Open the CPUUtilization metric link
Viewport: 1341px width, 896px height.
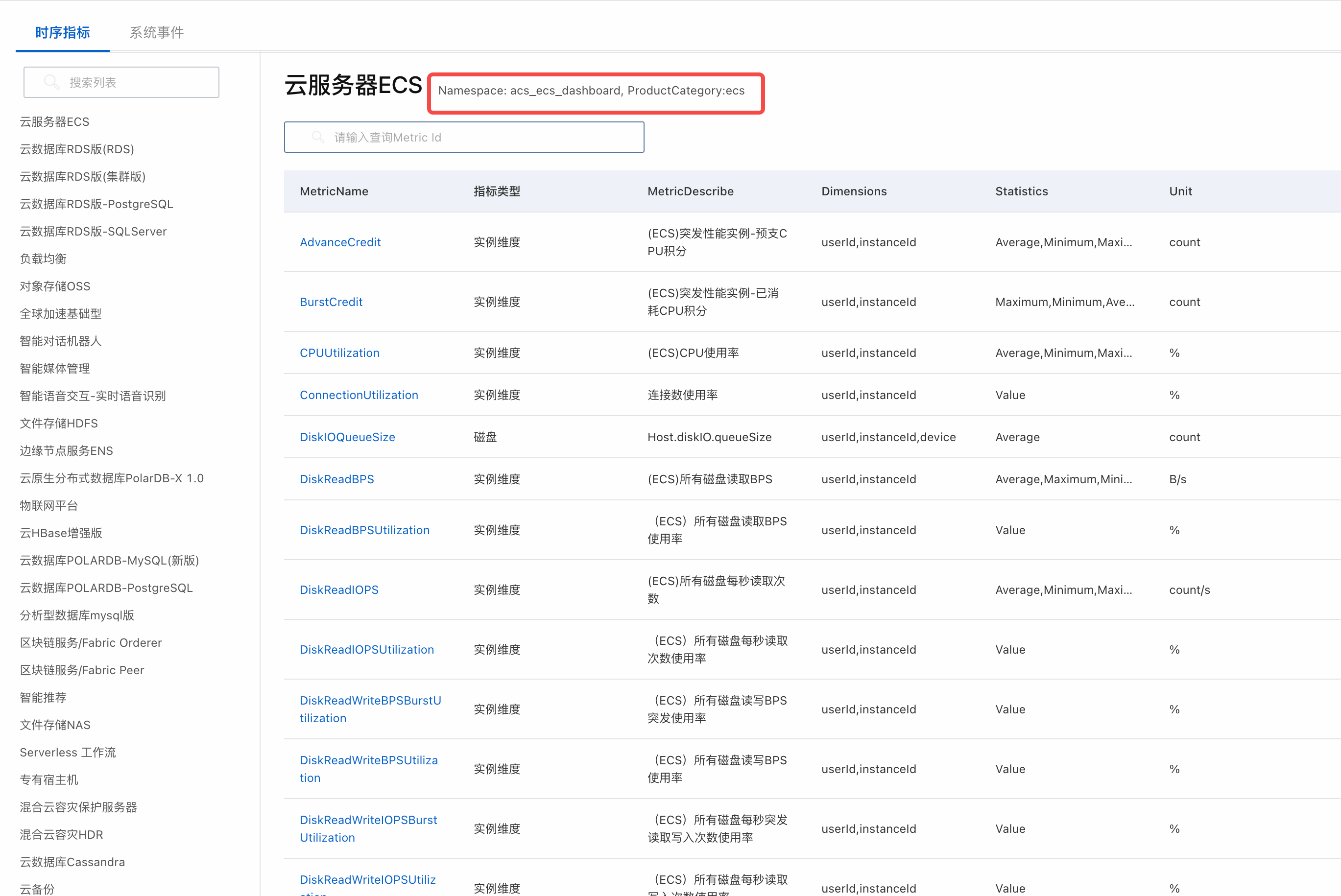pyautogui.click(x=339, y=353)
